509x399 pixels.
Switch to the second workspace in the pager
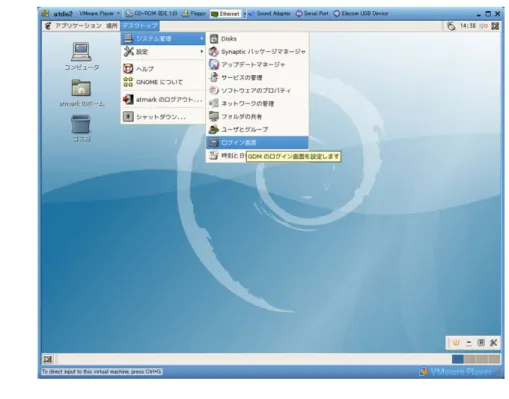point(470,359)
